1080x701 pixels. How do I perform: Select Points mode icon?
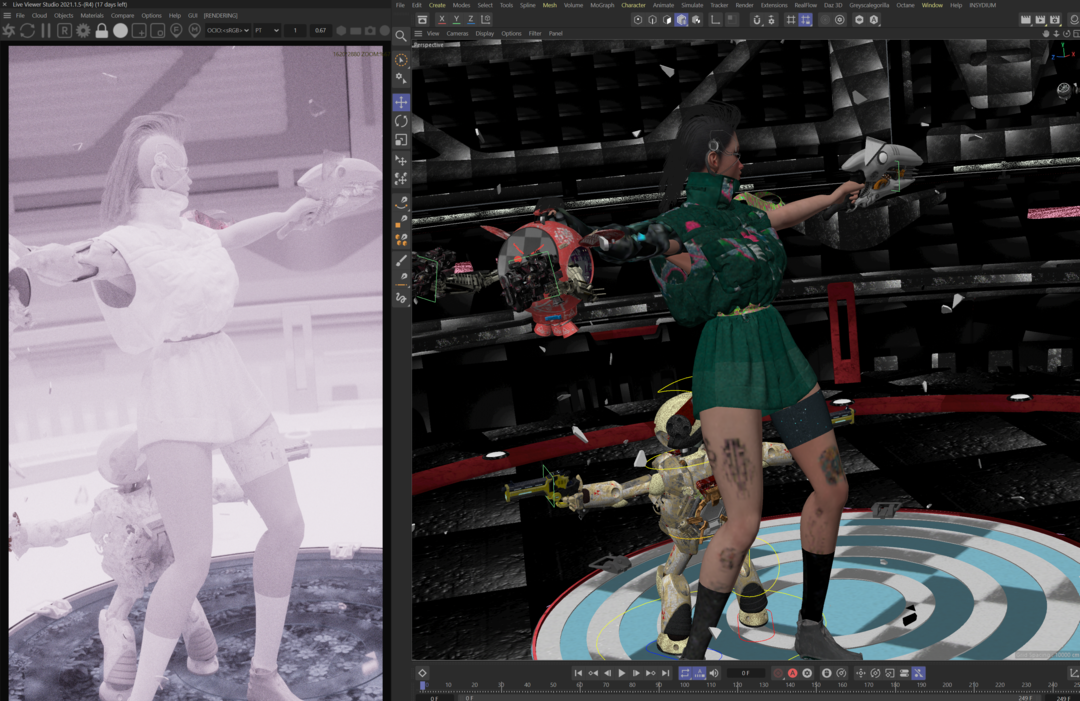pos(638,20)
